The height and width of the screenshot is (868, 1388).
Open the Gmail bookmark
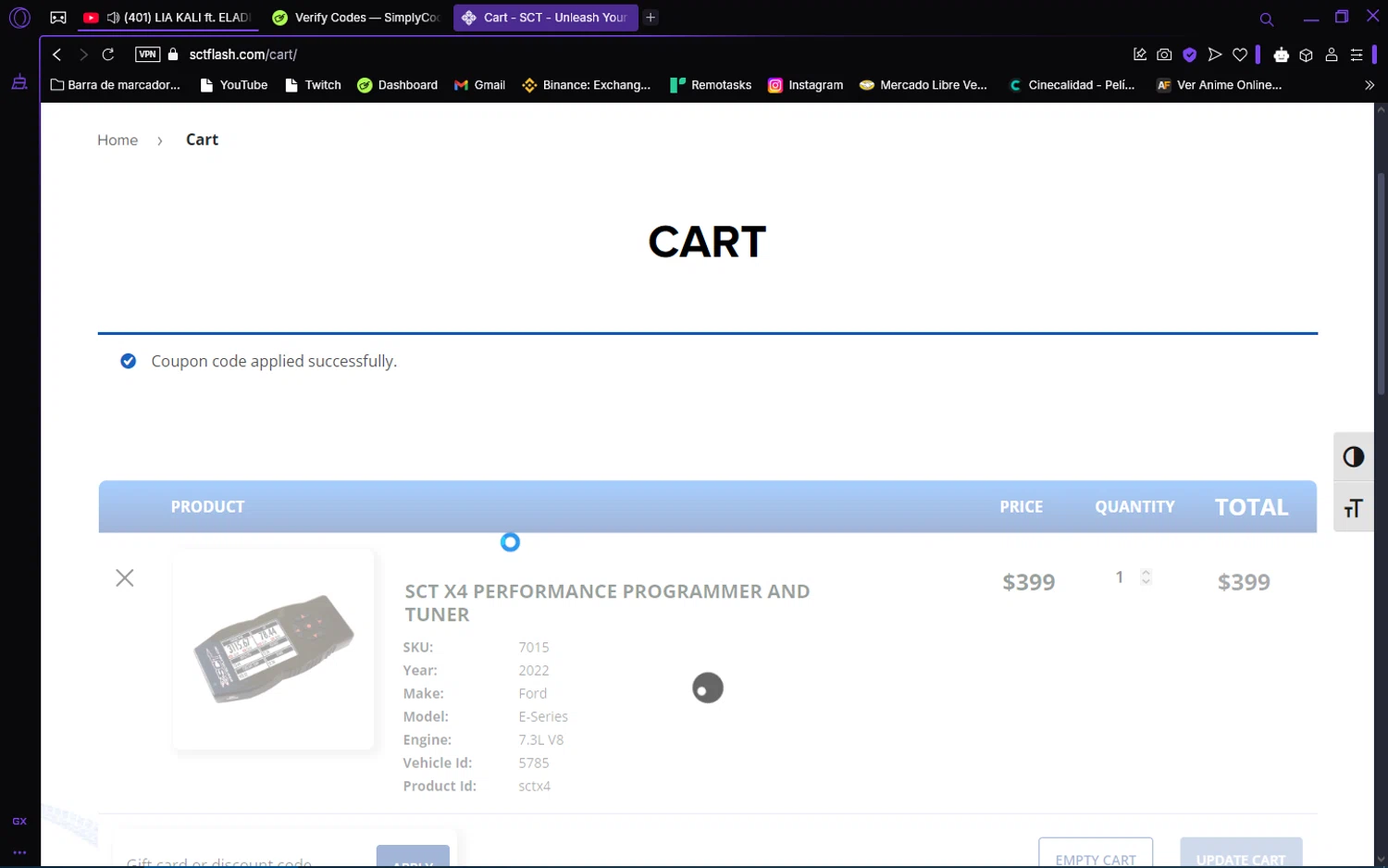(x=479, y=85)
